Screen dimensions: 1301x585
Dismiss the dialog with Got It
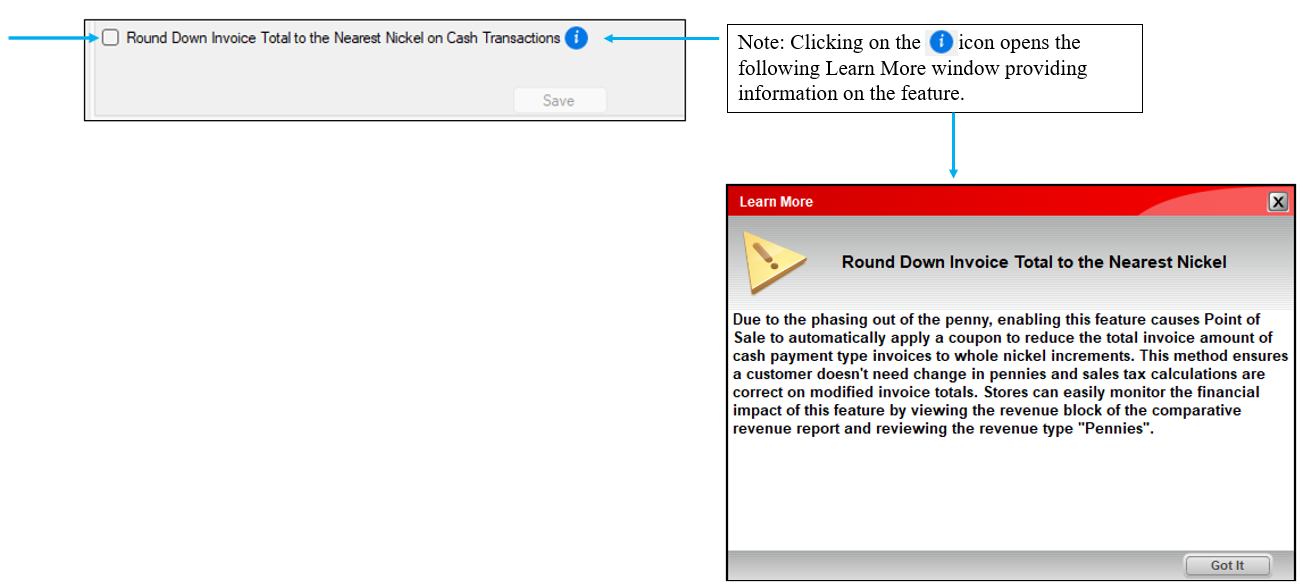(1227, 565)
